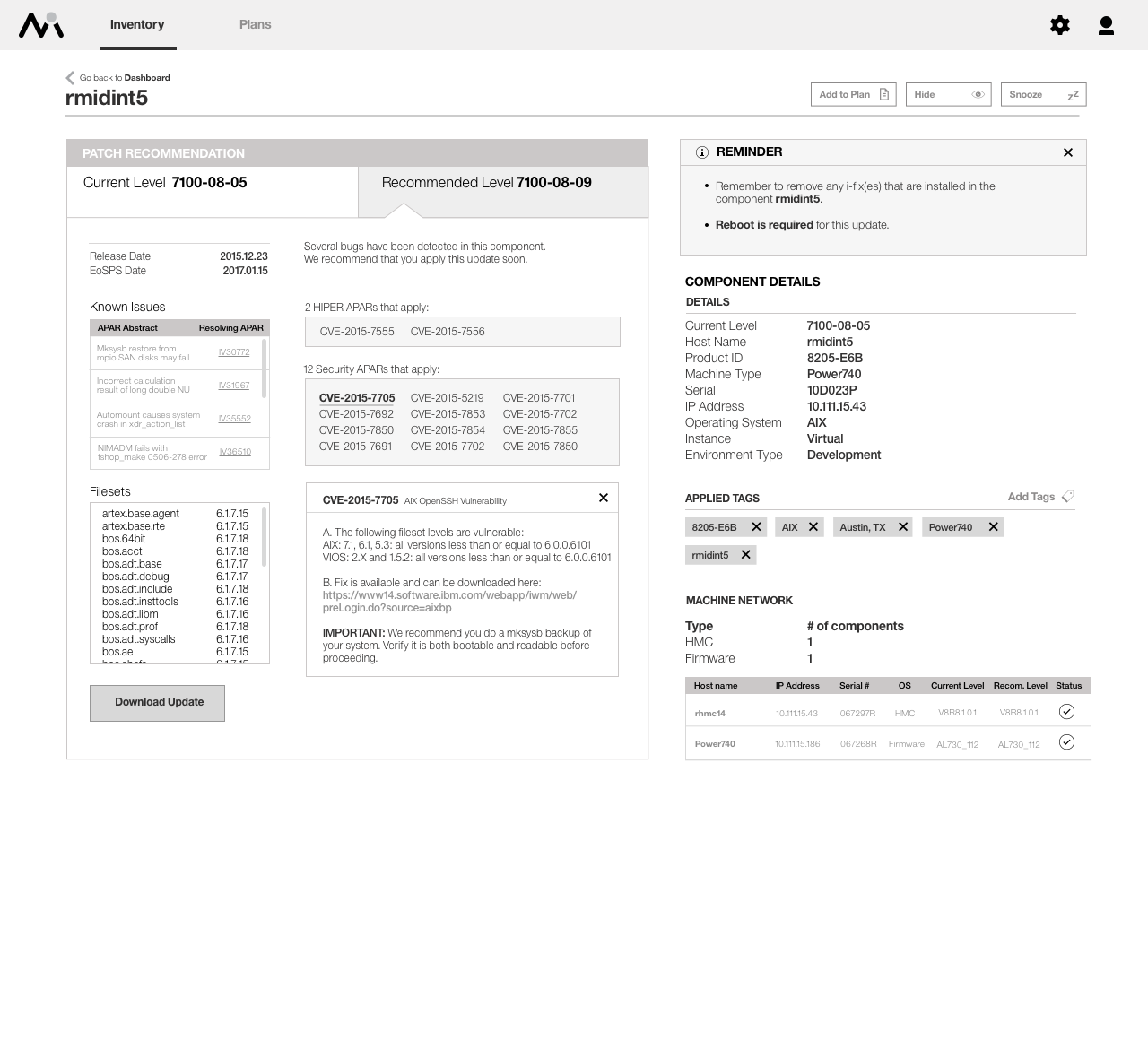The image size is (1148, 1058).
Task: Click Power740 host name in network table
Action: point(715,744)
